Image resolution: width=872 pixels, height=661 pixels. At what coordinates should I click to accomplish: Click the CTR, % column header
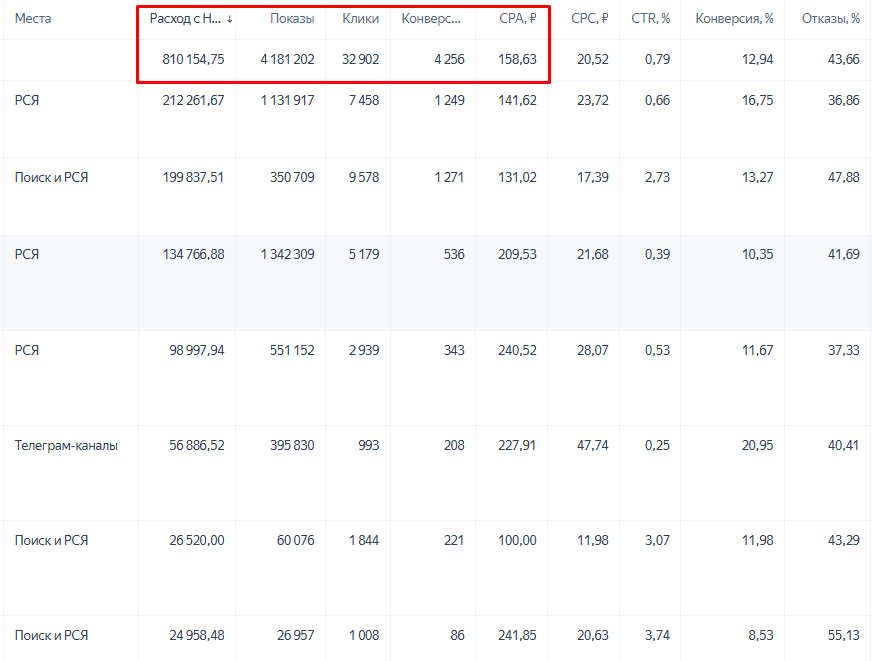pos(651,18)
